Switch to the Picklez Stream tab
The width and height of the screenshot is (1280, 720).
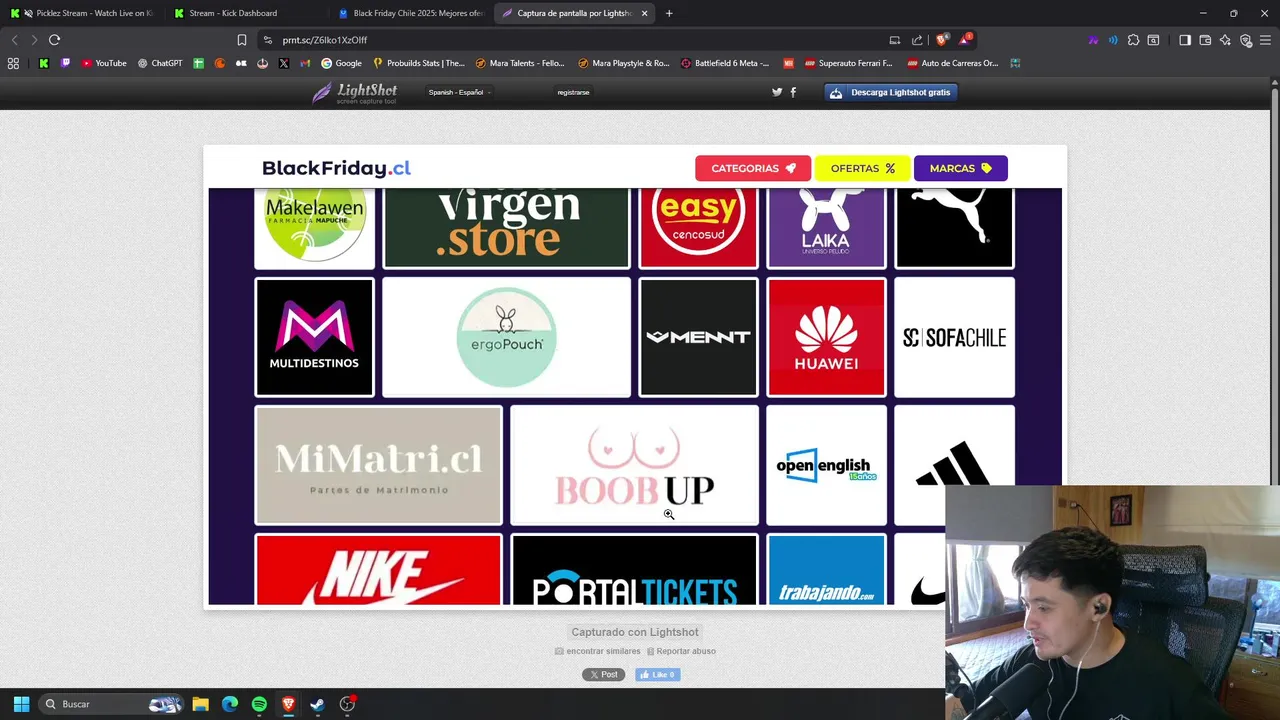coord(82,13)
